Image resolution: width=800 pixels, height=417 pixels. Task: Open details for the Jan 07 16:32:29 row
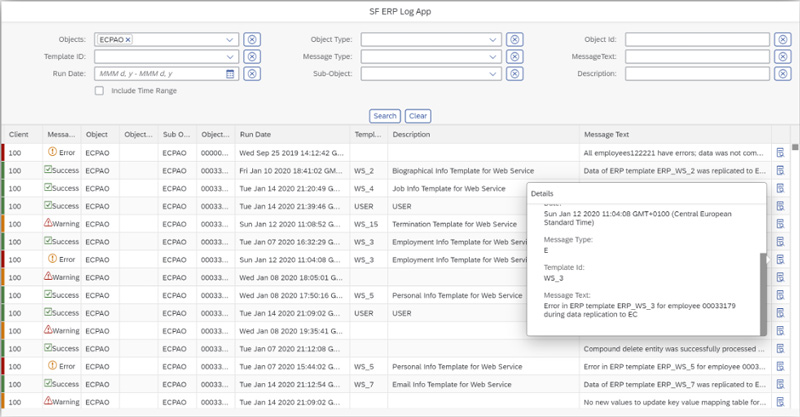click(780, 241)
